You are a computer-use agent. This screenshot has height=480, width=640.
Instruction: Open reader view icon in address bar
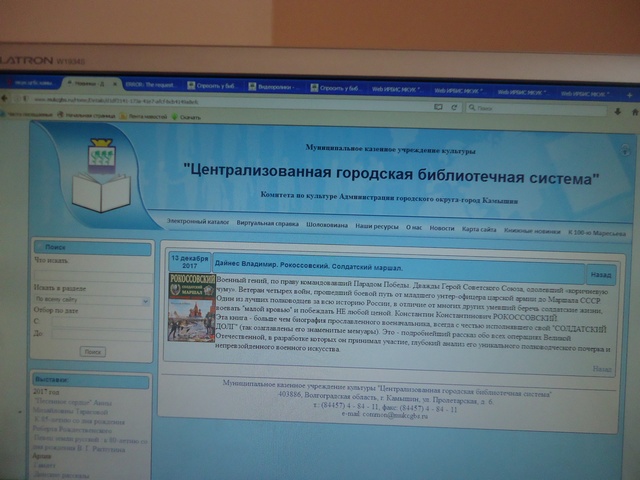(x=438, y=107)
